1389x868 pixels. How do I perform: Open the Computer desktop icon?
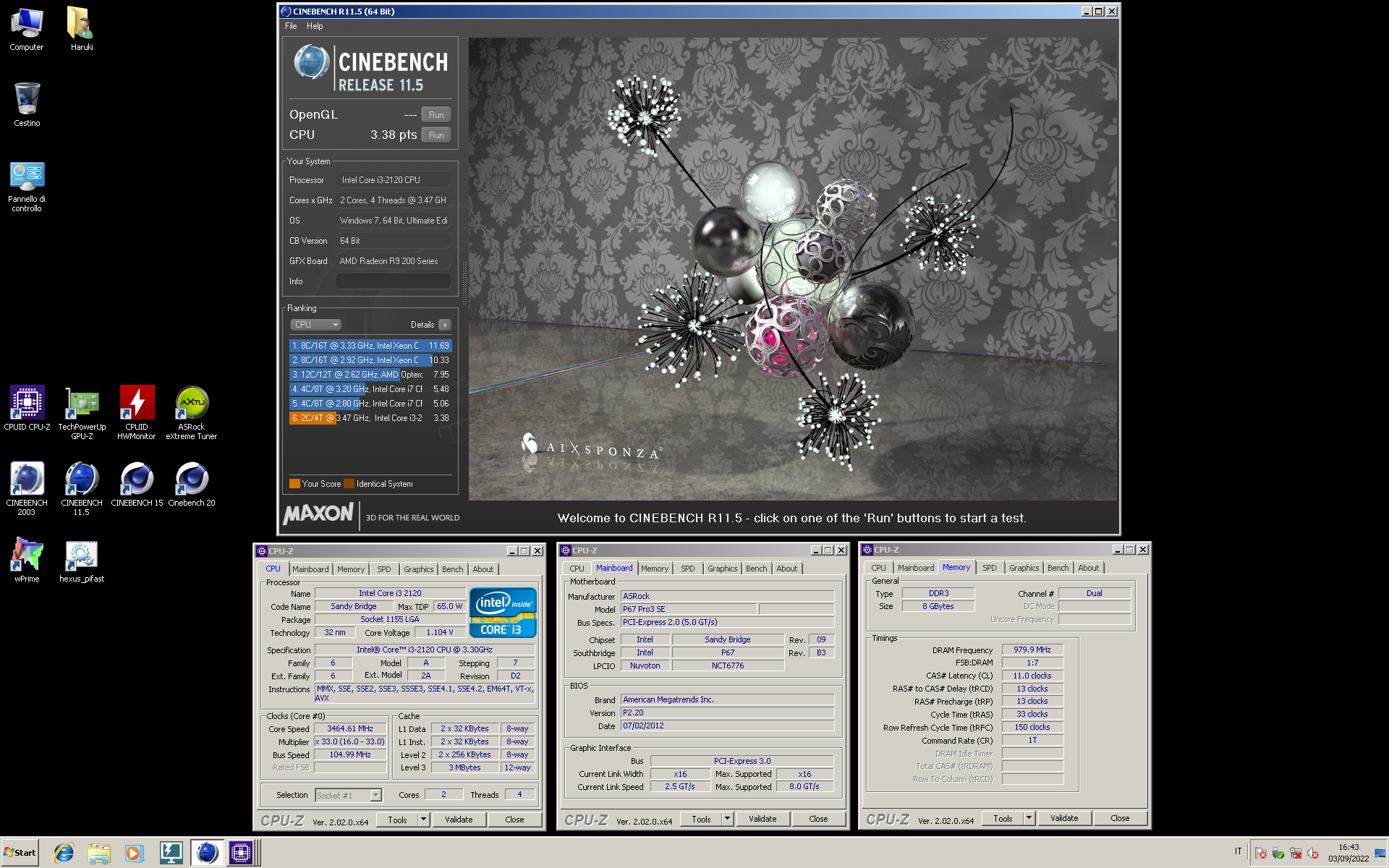[x=27, y=29]
